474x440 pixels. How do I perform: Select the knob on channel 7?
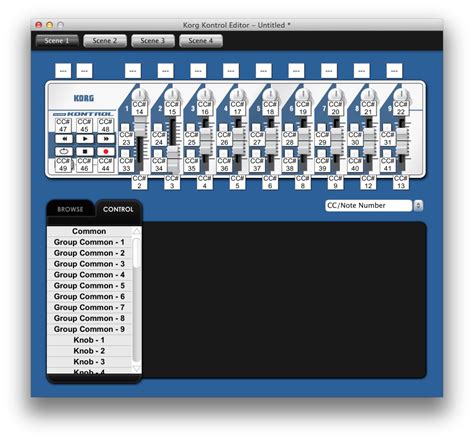tap(336, 95)
